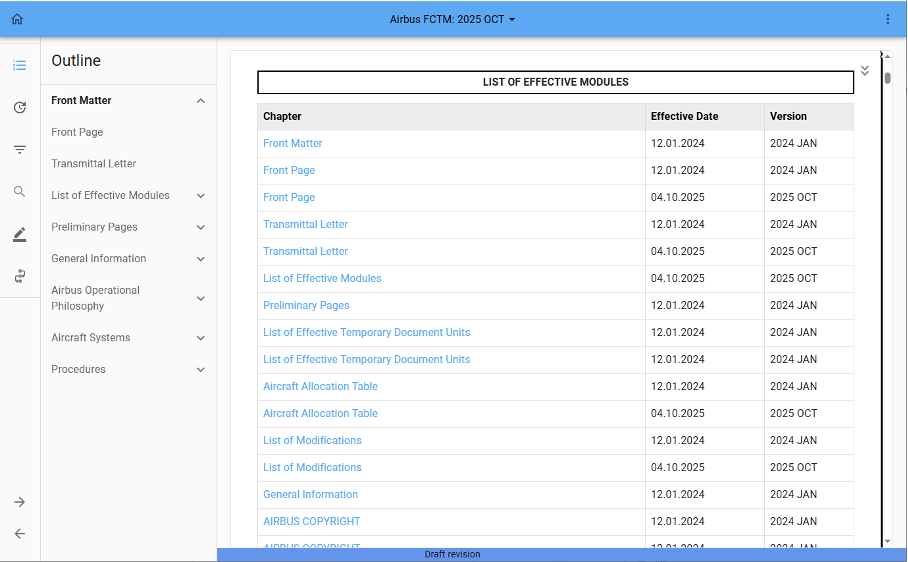Open List of Modifications link dated 12.01.2024

click(x=312, y=440)
